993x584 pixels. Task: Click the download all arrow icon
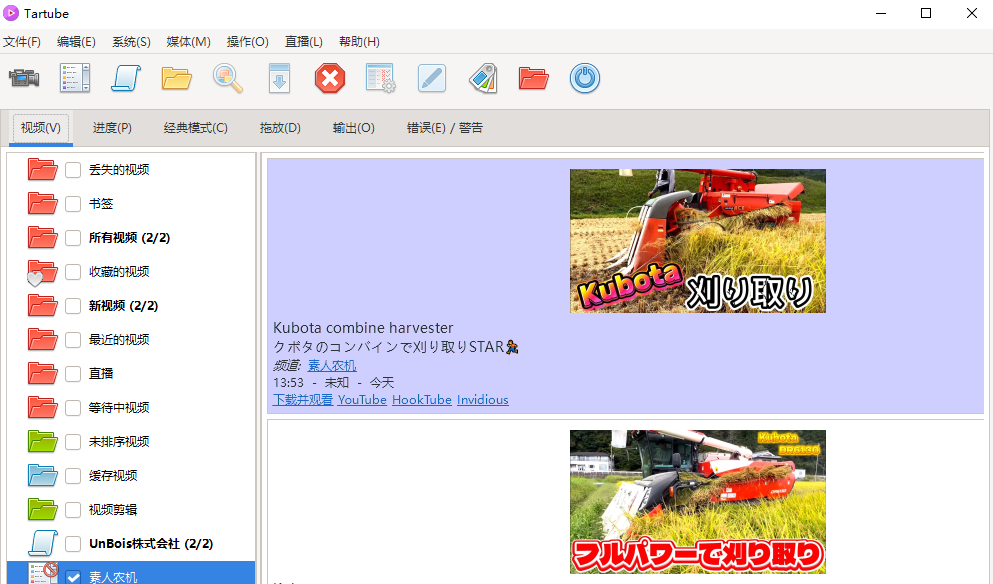coord(279,78)
